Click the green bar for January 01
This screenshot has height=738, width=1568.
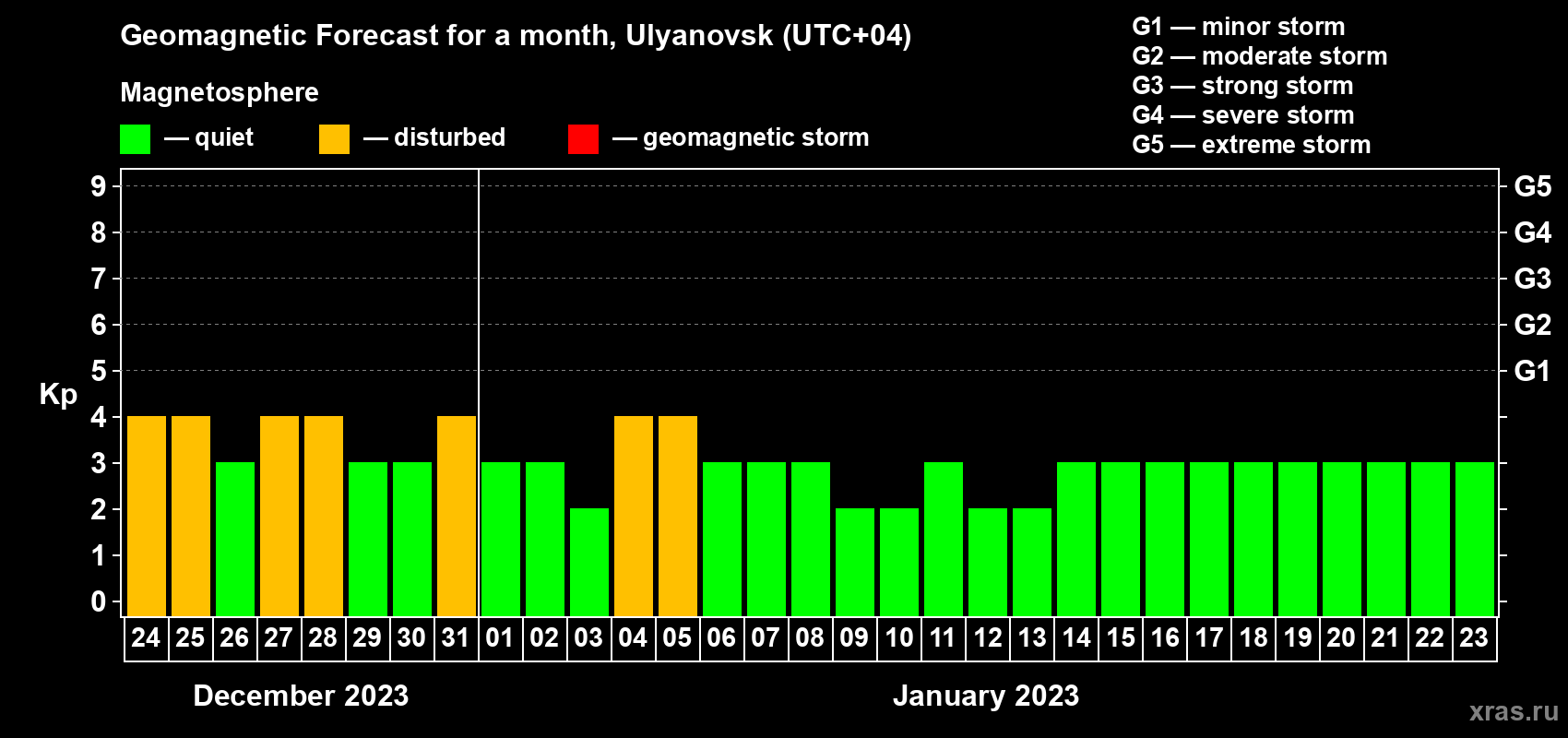(x=501, y=540)
